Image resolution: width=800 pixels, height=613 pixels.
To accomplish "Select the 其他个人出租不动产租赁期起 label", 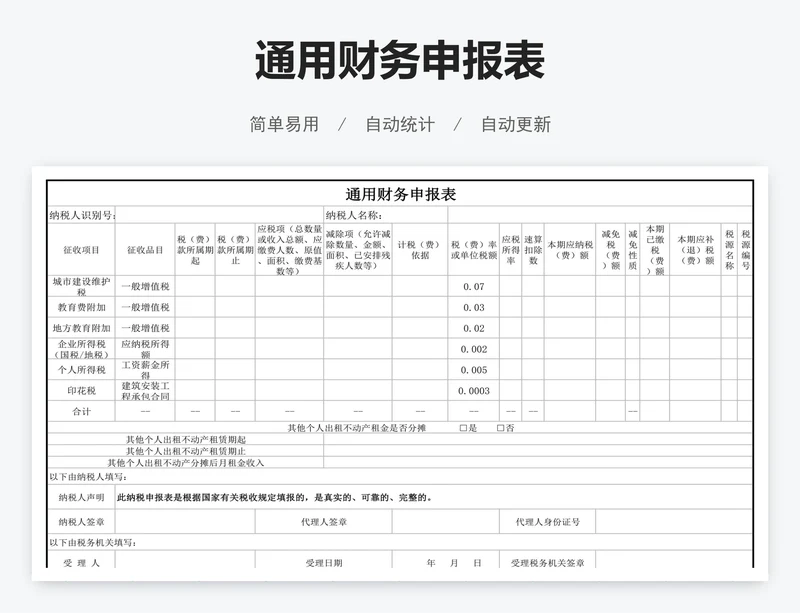I will tap(186, 439).
